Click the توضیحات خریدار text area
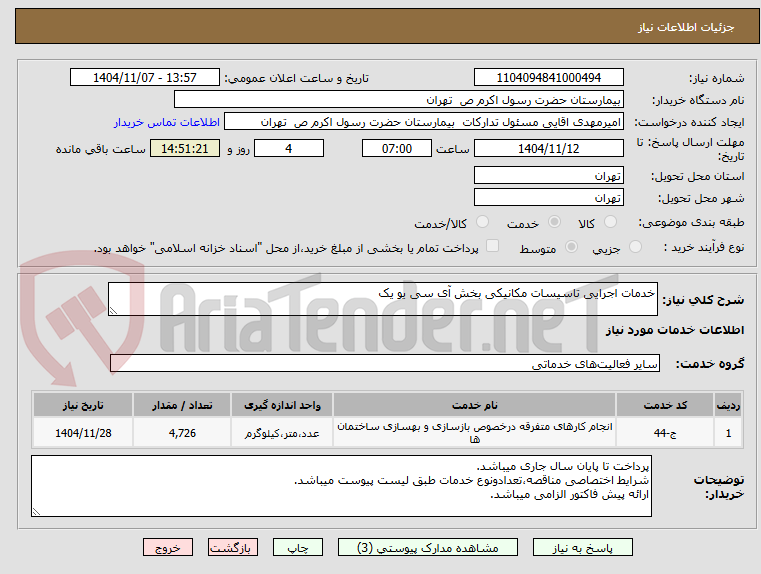761x574 pixels. pos(341,486)
